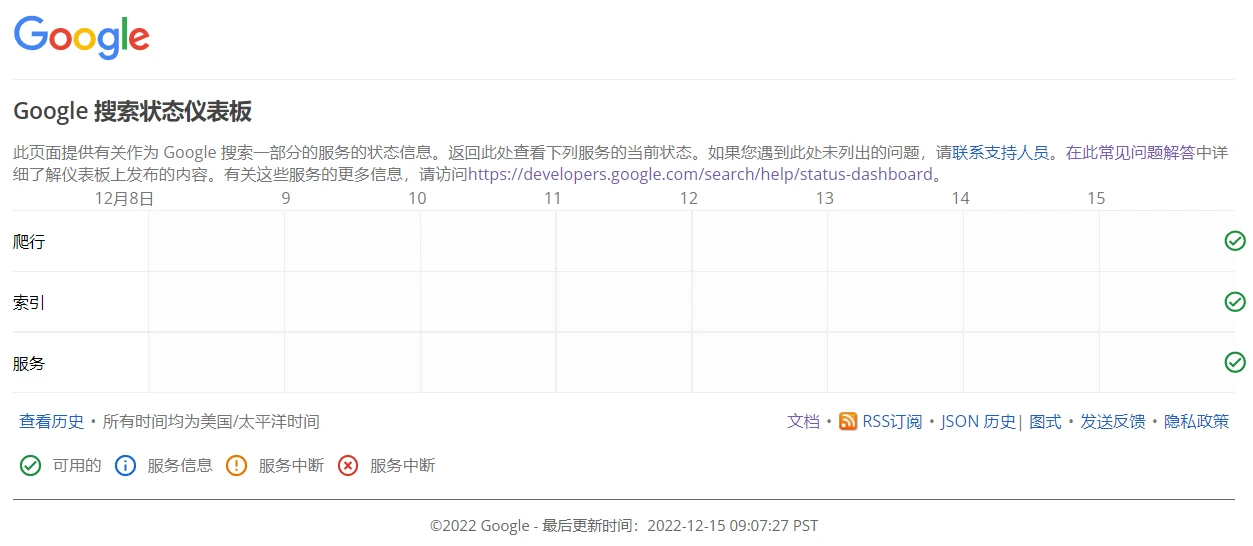Screen dimensions: 1253x546
Task: Subscribe via the RSS订阅 link
Action: tap(892, 422)
